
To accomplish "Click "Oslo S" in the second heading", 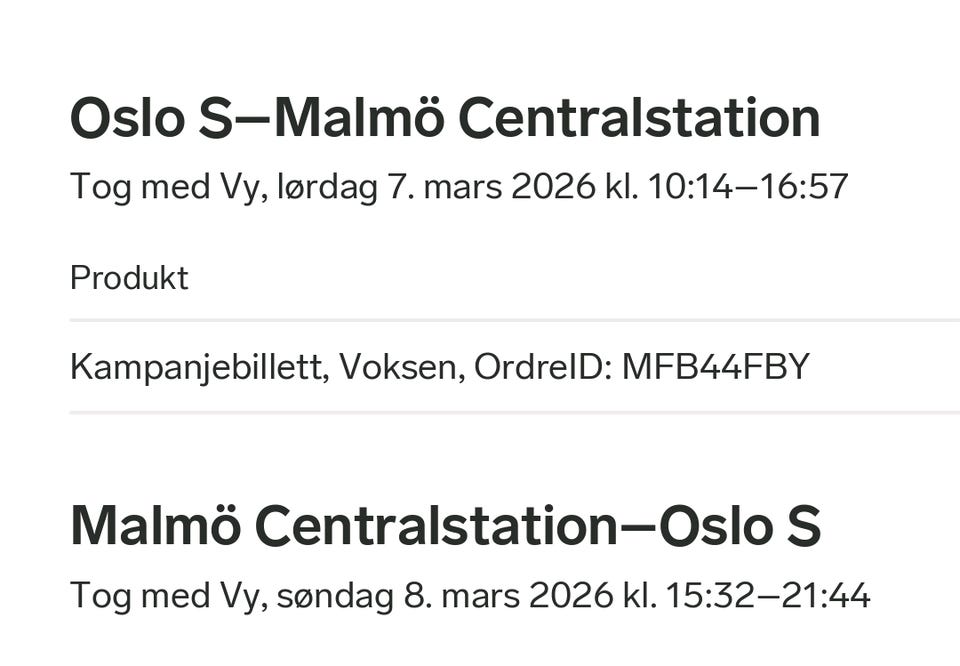I will pyautogui.click(x=740, y=526).
